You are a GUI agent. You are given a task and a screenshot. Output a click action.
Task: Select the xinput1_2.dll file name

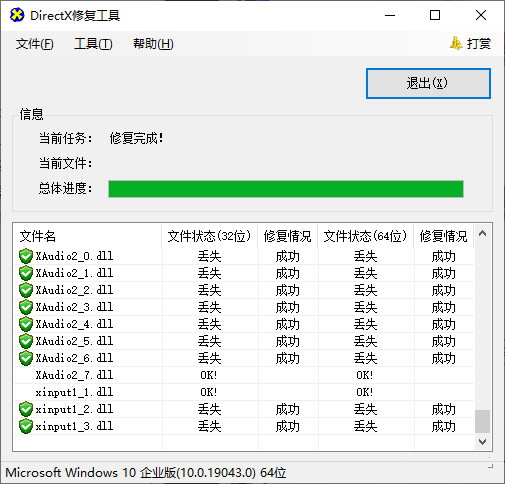tap(74, 409)
